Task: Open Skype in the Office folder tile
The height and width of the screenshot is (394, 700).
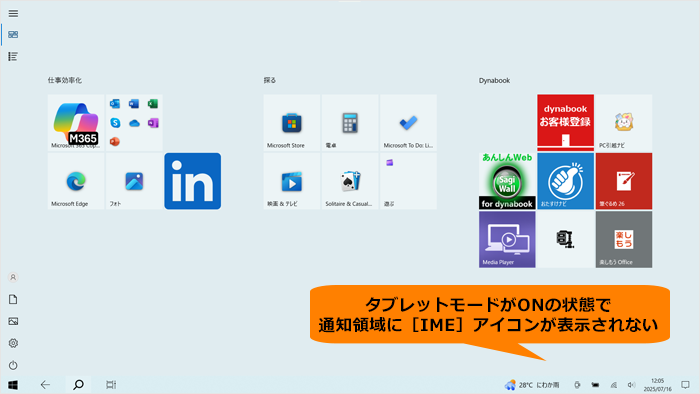Action: tap(115, 123)
